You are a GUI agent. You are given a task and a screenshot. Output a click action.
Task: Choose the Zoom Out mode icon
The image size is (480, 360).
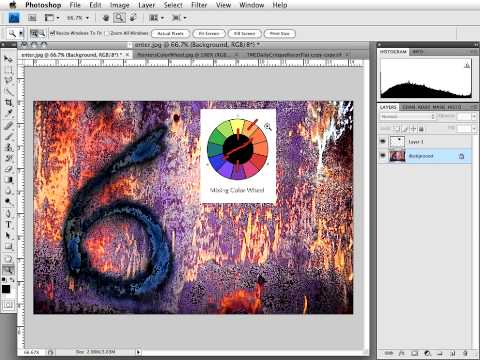pos(42,33)
